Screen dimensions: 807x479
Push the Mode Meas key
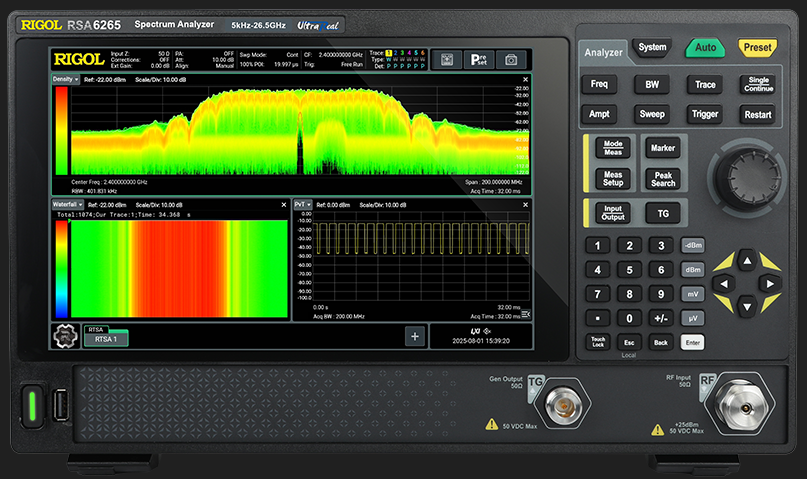(x=612, y=148)
